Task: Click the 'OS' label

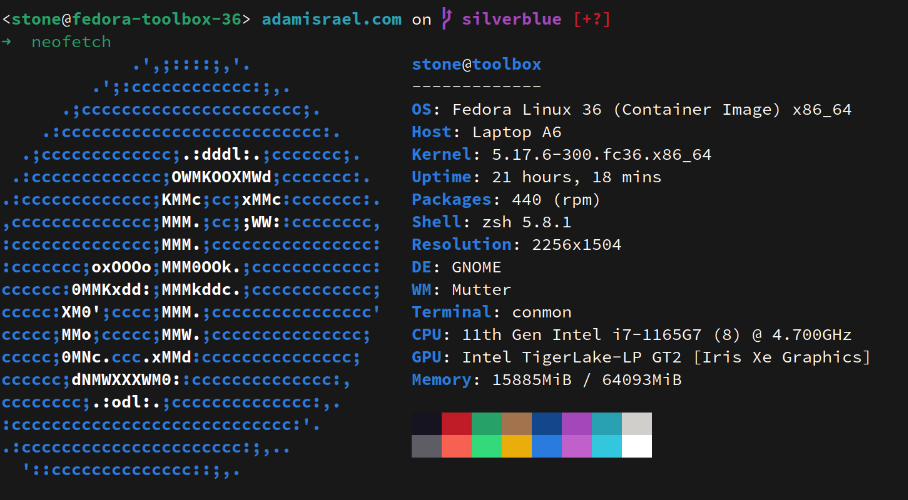Action: (x=422, y=110)
